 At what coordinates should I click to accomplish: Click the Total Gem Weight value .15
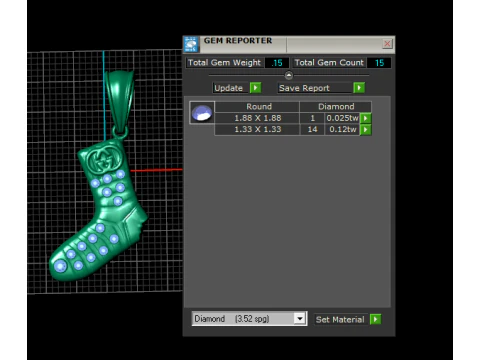click(x=277, y=63)
